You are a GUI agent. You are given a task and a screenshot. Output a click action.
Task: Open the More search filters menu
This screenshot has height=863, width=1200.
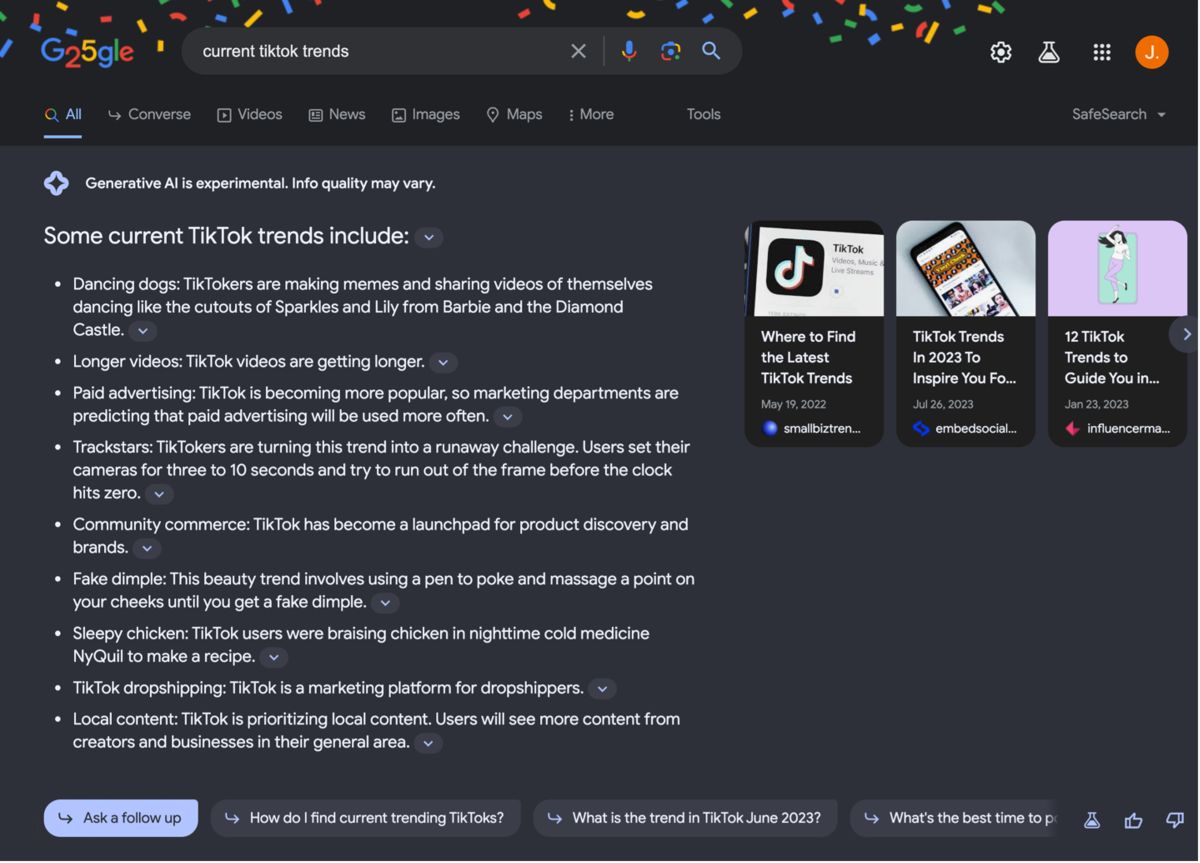(591, 114)
